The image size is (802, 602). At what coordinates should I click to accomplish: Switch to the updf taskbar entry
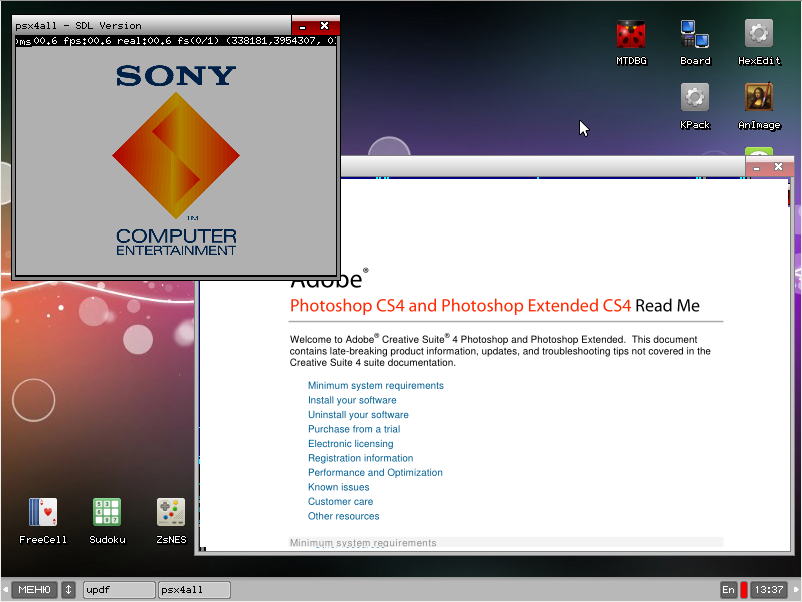point(119,590)
